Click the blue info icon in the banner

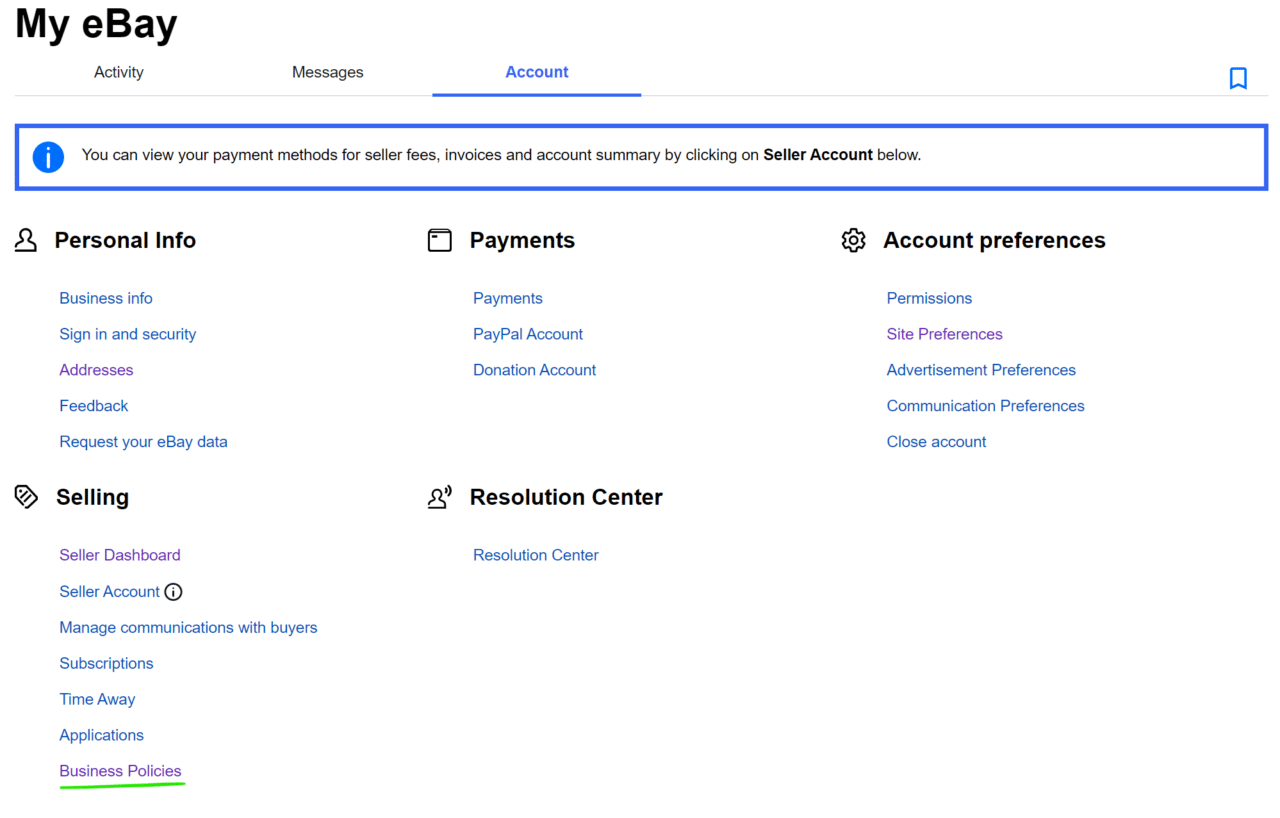pos(48,157)
